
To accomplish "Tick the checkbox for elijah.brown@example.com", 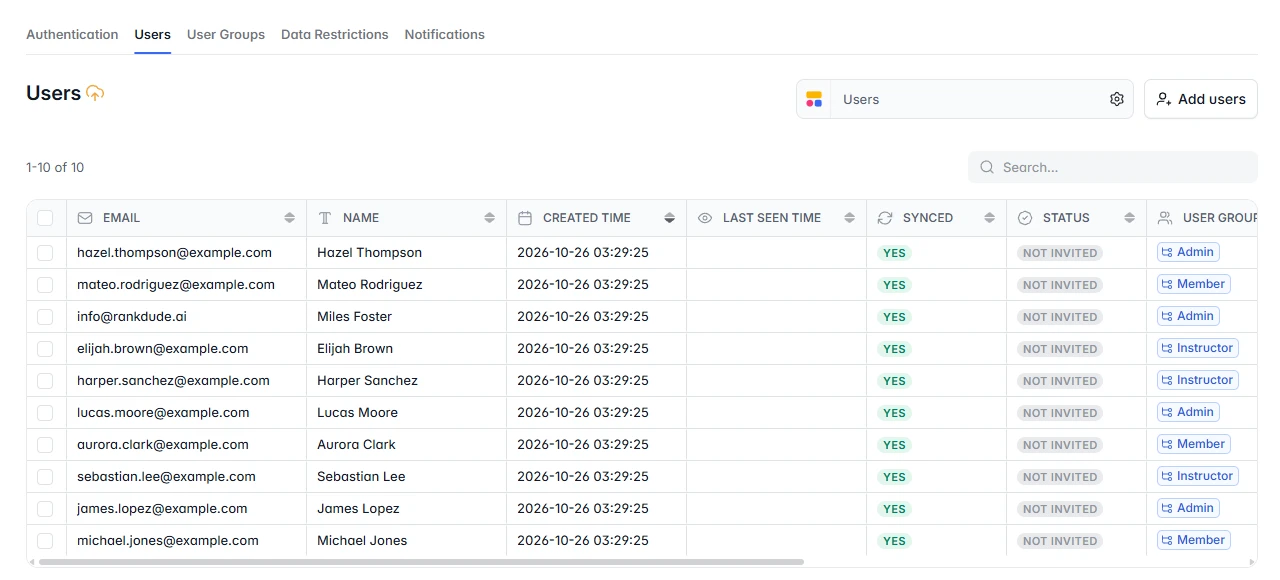I will click(x=45, y=348).
